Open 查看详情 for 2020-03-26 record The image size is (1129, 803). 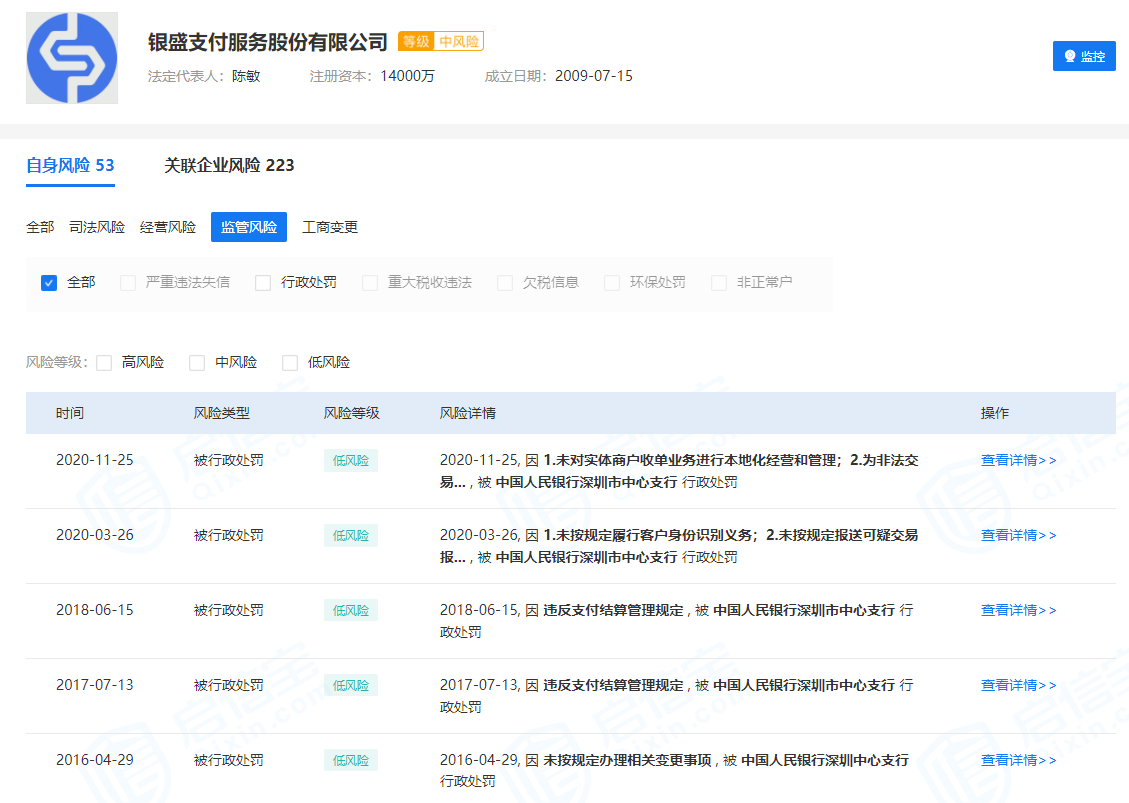(1018, 535)
